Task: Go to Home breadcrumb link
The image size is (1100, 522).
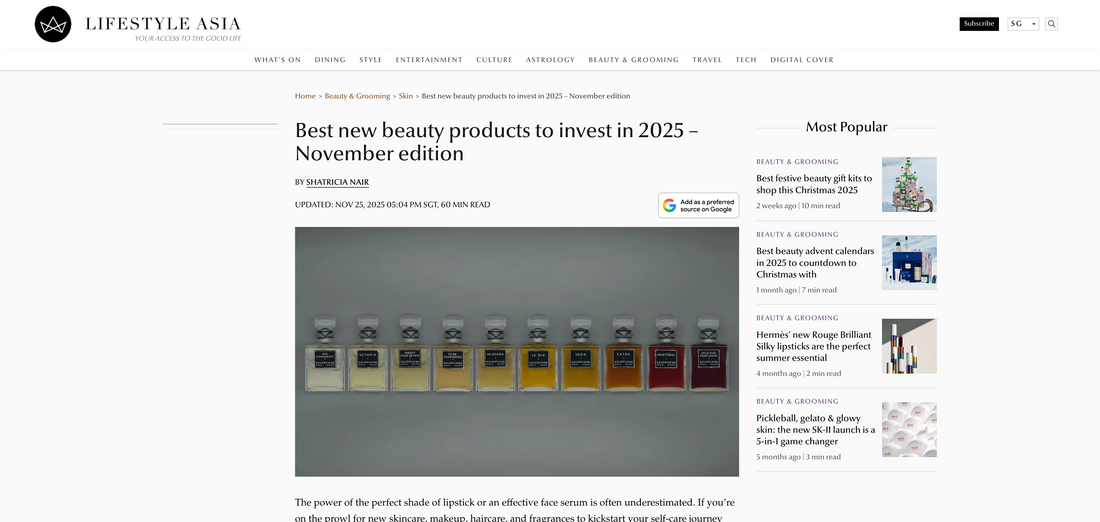Action: pyautogui.click(x=305, y=96)
